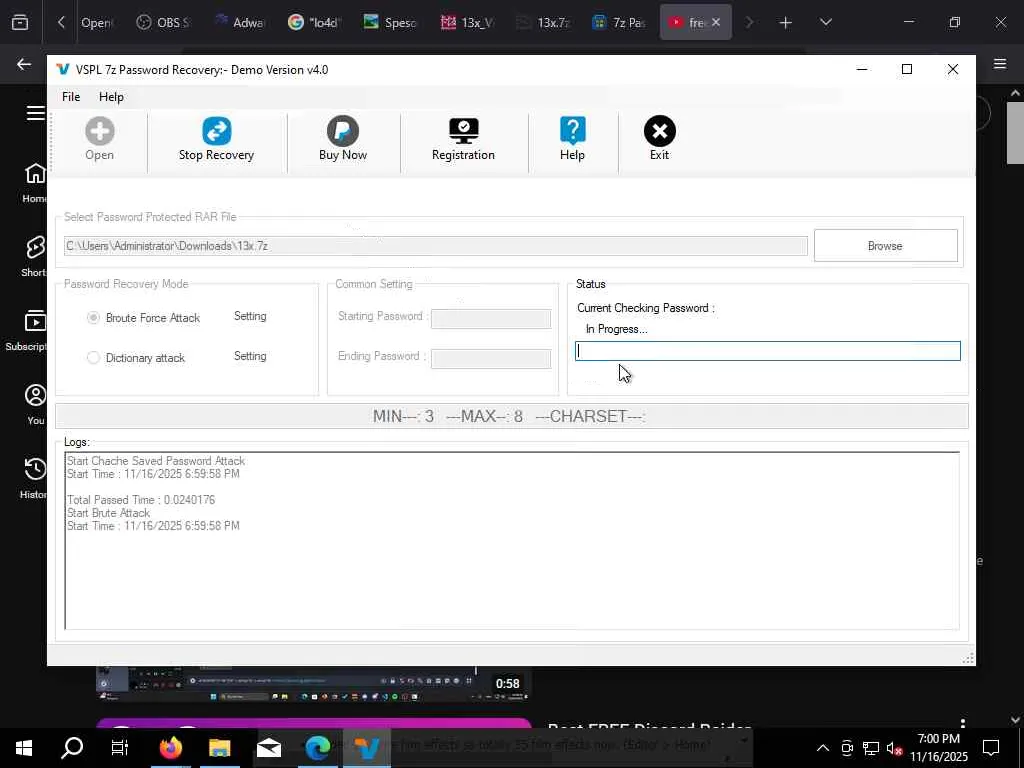Switch to the 13x_V browser tab
The image size is (1024, 768).
pos(468,22)
